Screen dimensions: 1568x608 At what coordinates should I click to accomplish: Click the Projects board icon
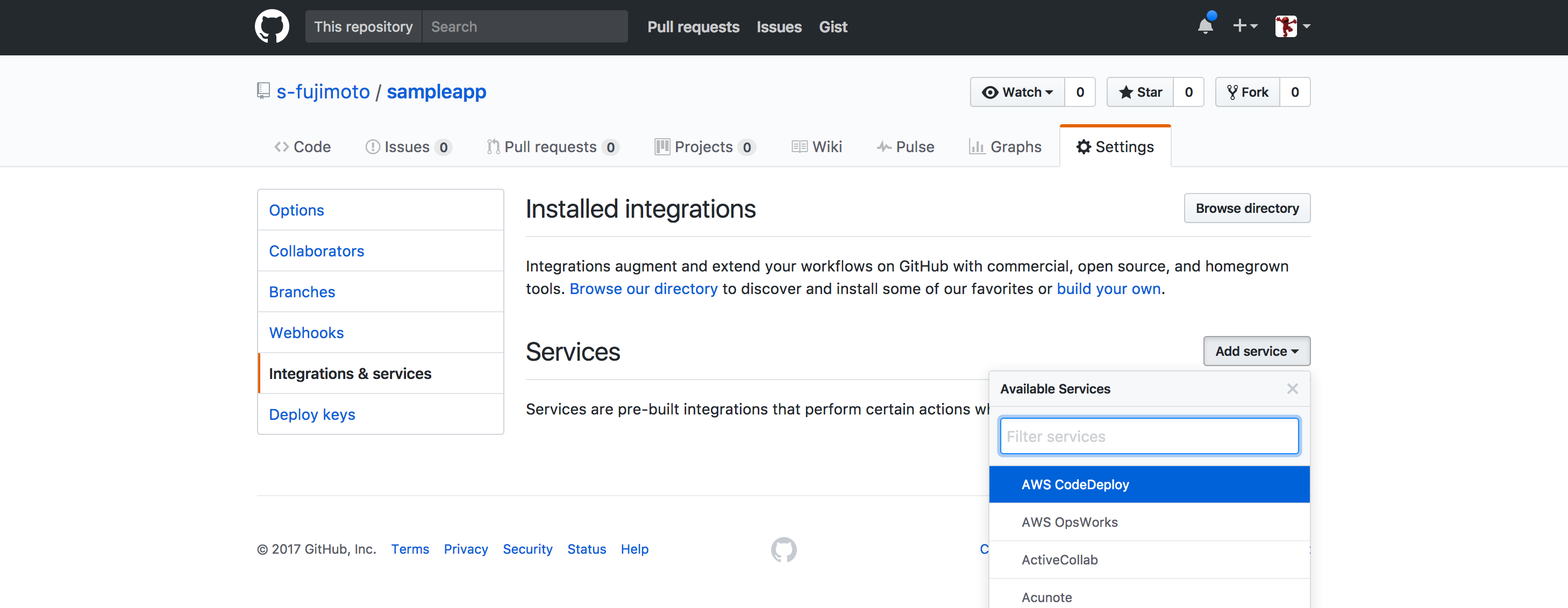661,146
